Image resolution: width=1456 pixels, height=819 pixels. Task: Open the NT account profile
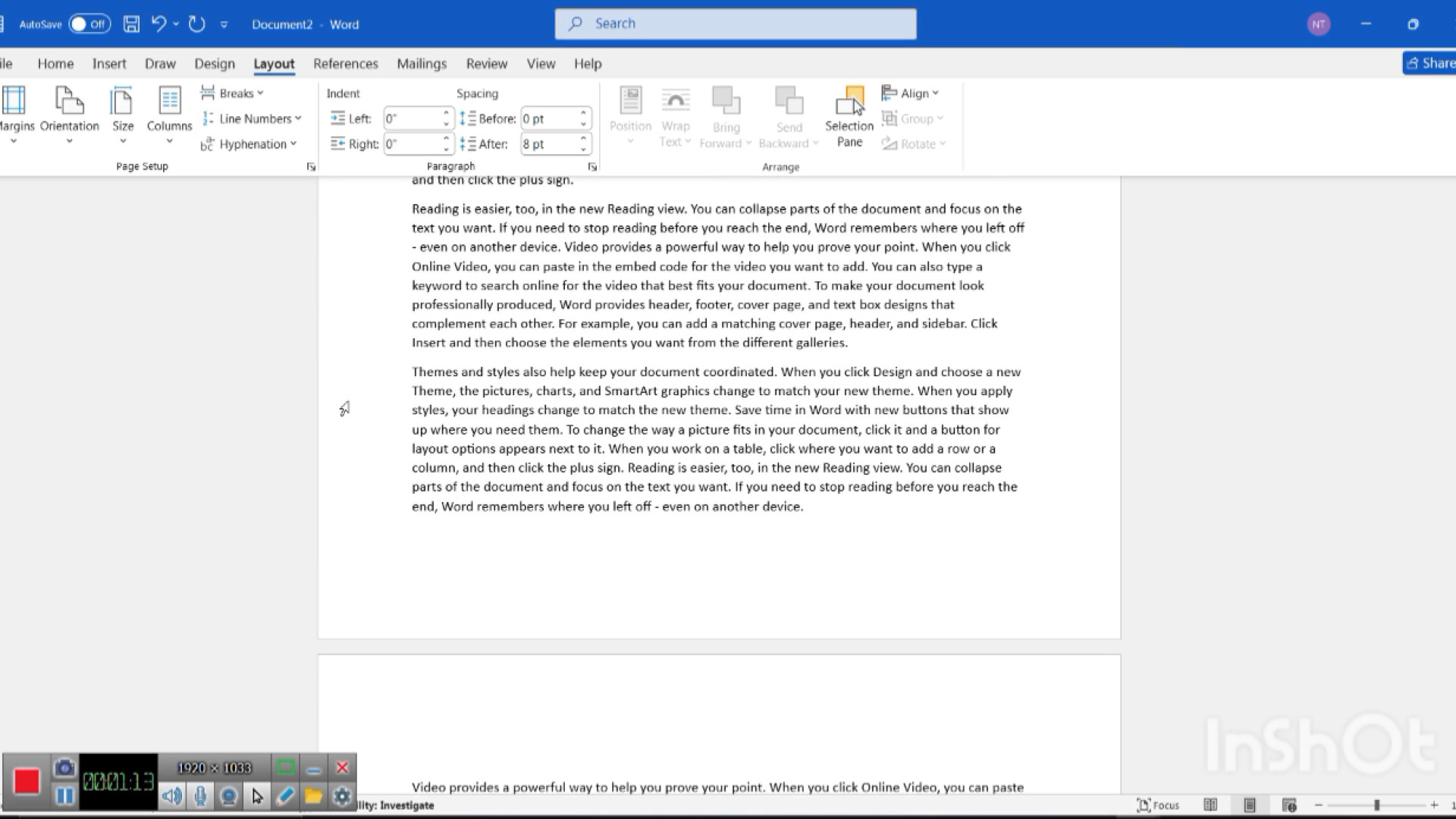(x=1319, y=24)
